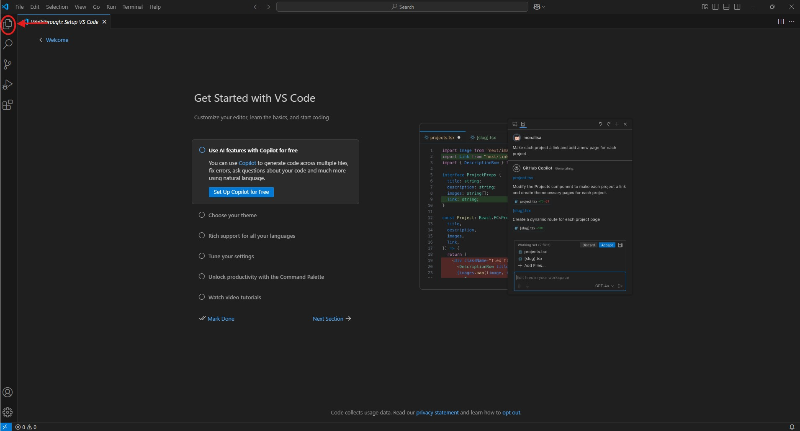Open the opt out link
800x431 pixels.
(x=511, y=413)
